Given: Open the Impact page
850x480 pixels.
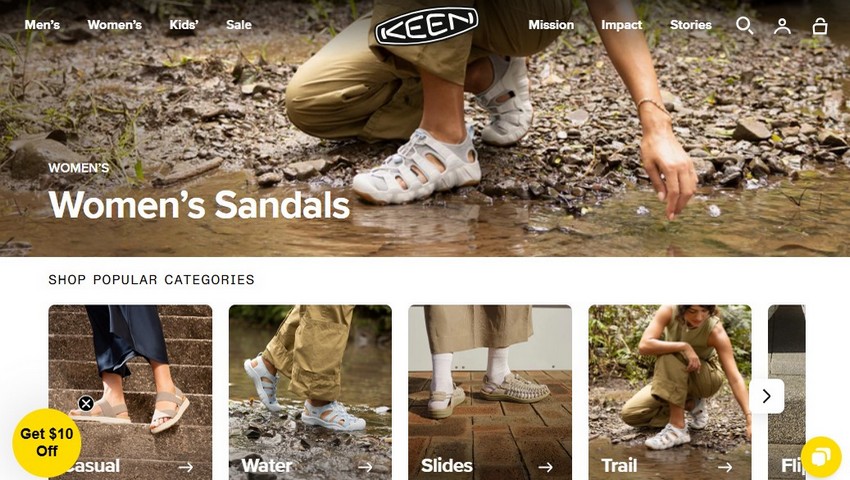Looking at the screenshot, I should [621, 25].
